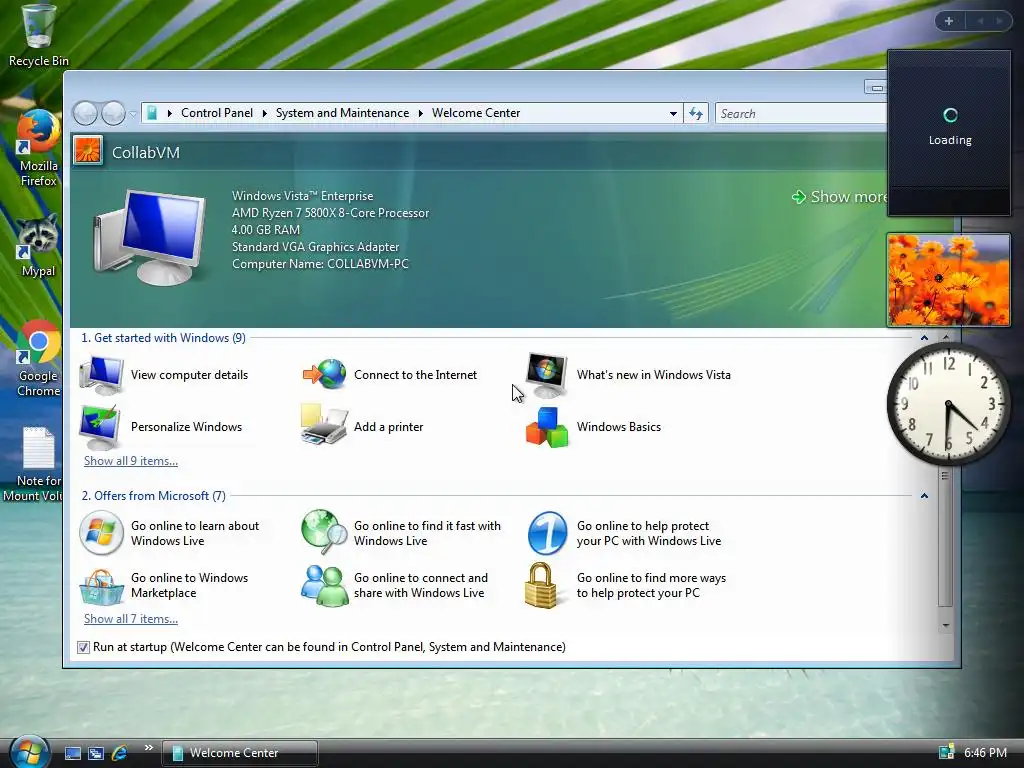Viewport: 1024px width, 768px height.
Task: Click Go online to Windows Marketplace text
Action: 189,585
